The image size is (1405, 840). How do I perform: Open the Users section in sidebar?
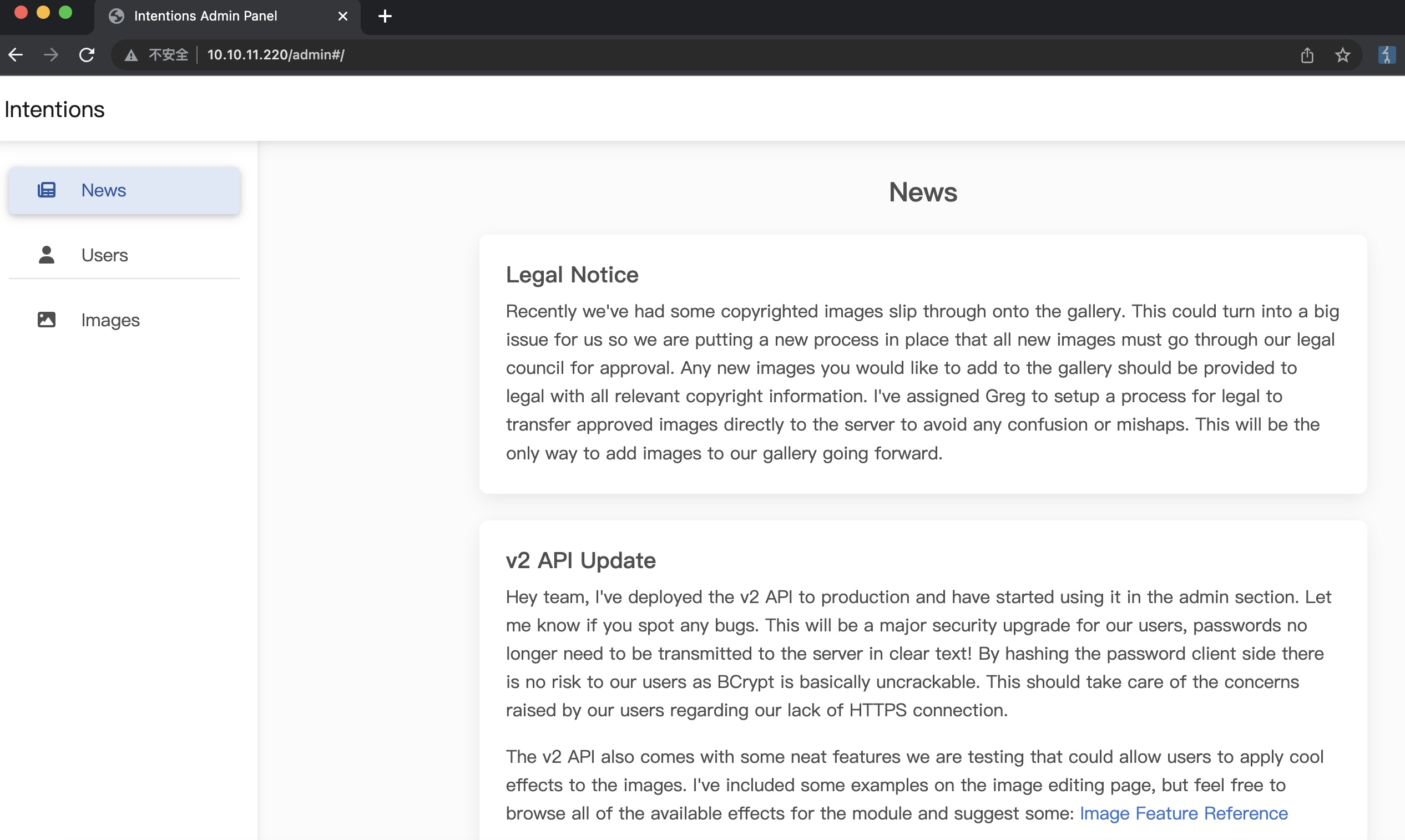point(105,255)
